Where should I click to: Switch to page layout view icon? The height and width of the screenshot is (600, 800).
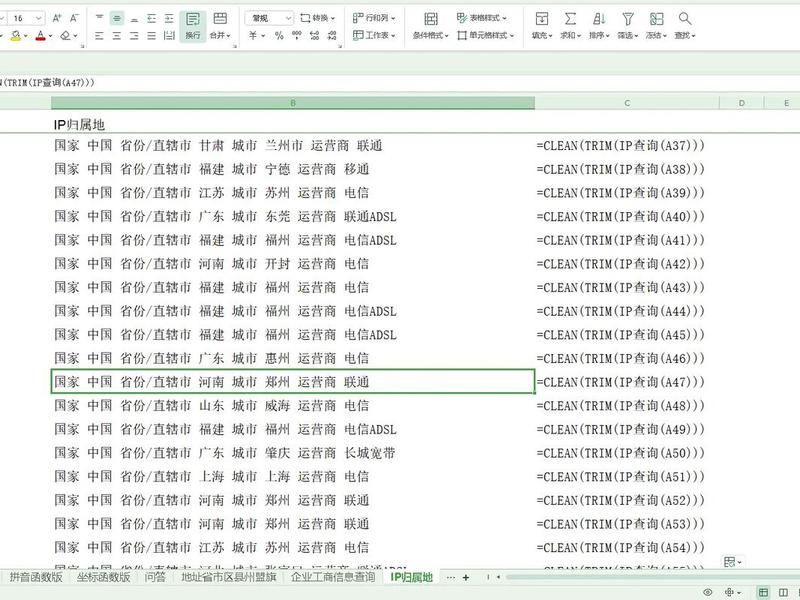pos(783,592)
